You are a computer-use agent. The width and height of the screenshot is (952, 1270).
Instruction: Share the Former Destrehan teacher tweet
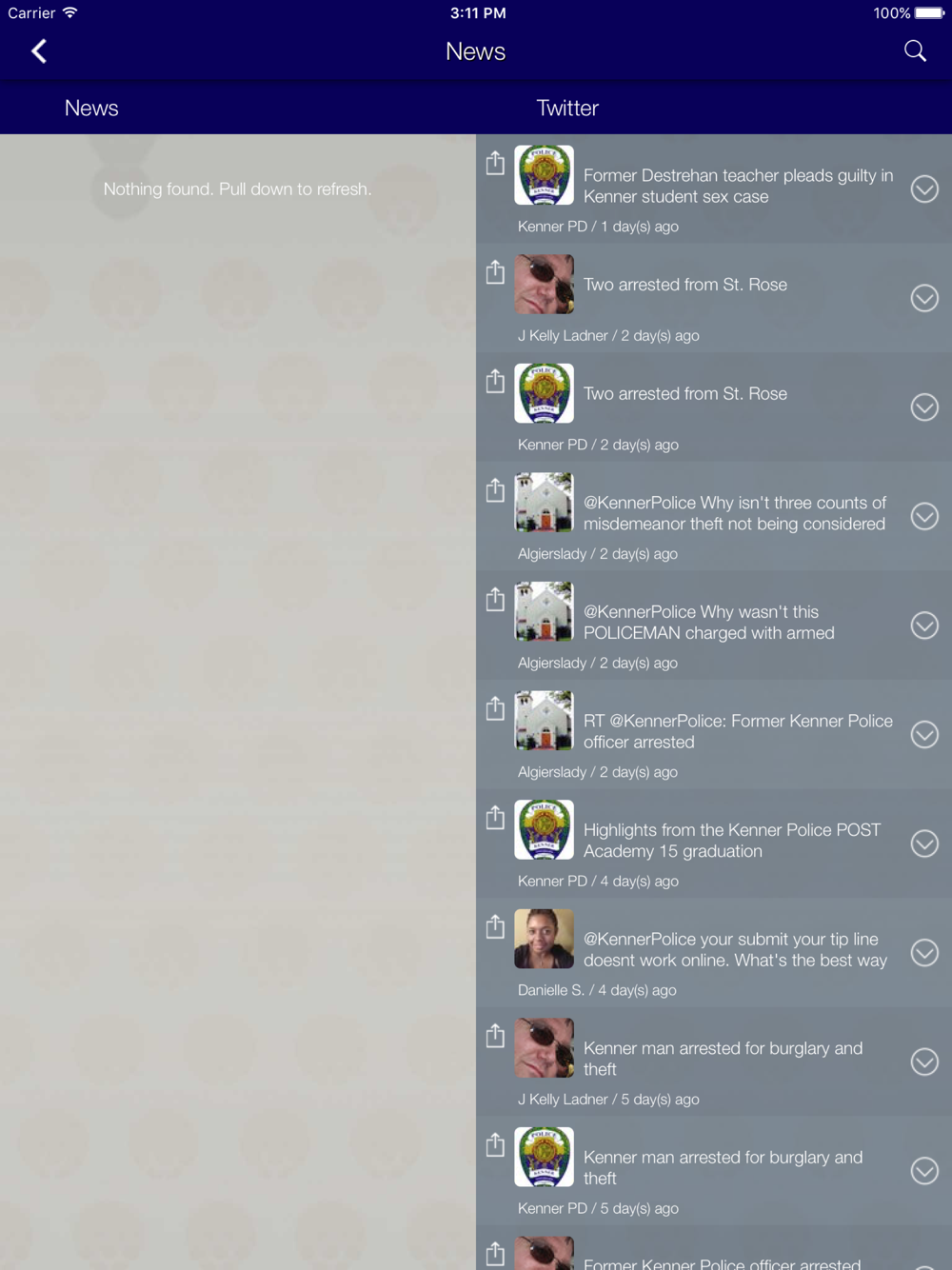[495, 163]
